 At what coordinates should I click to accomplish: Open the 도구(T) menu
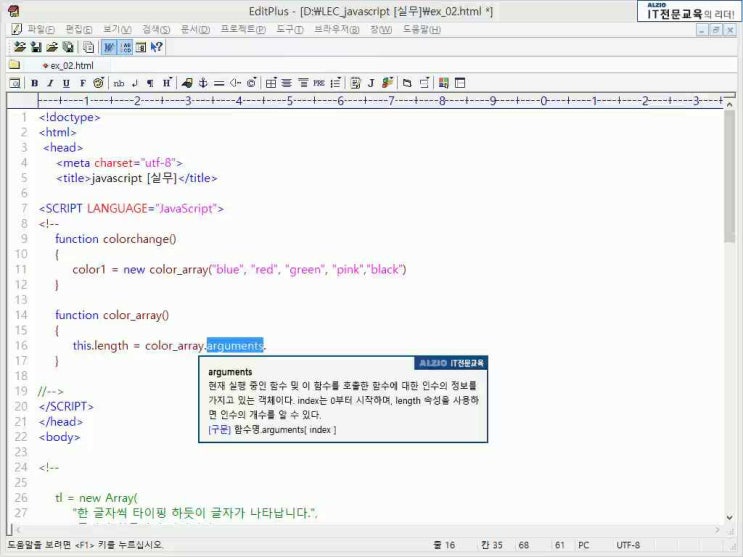[x=290, y=29]
